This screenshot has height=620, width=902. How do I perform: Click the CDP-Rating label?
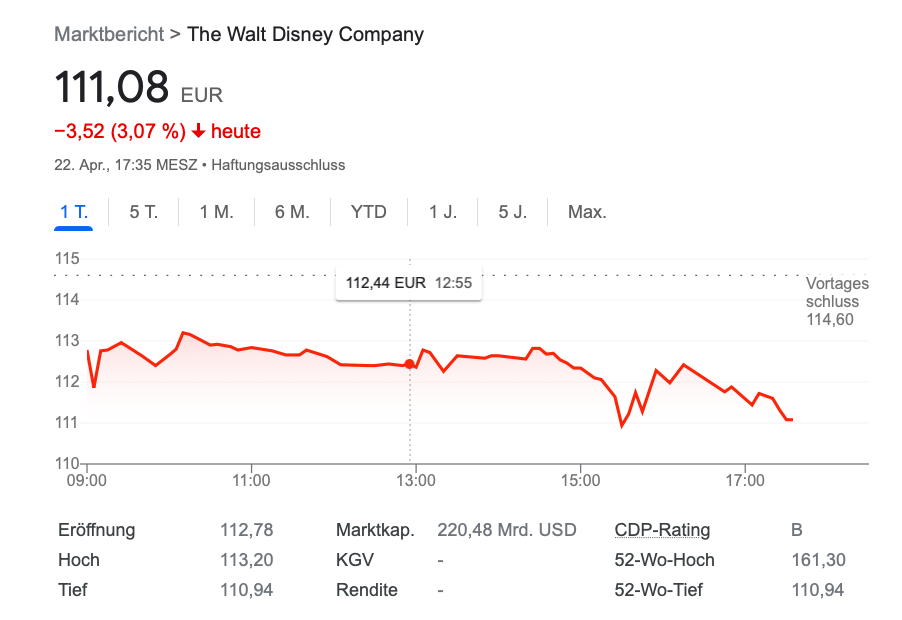pos(662,530)
